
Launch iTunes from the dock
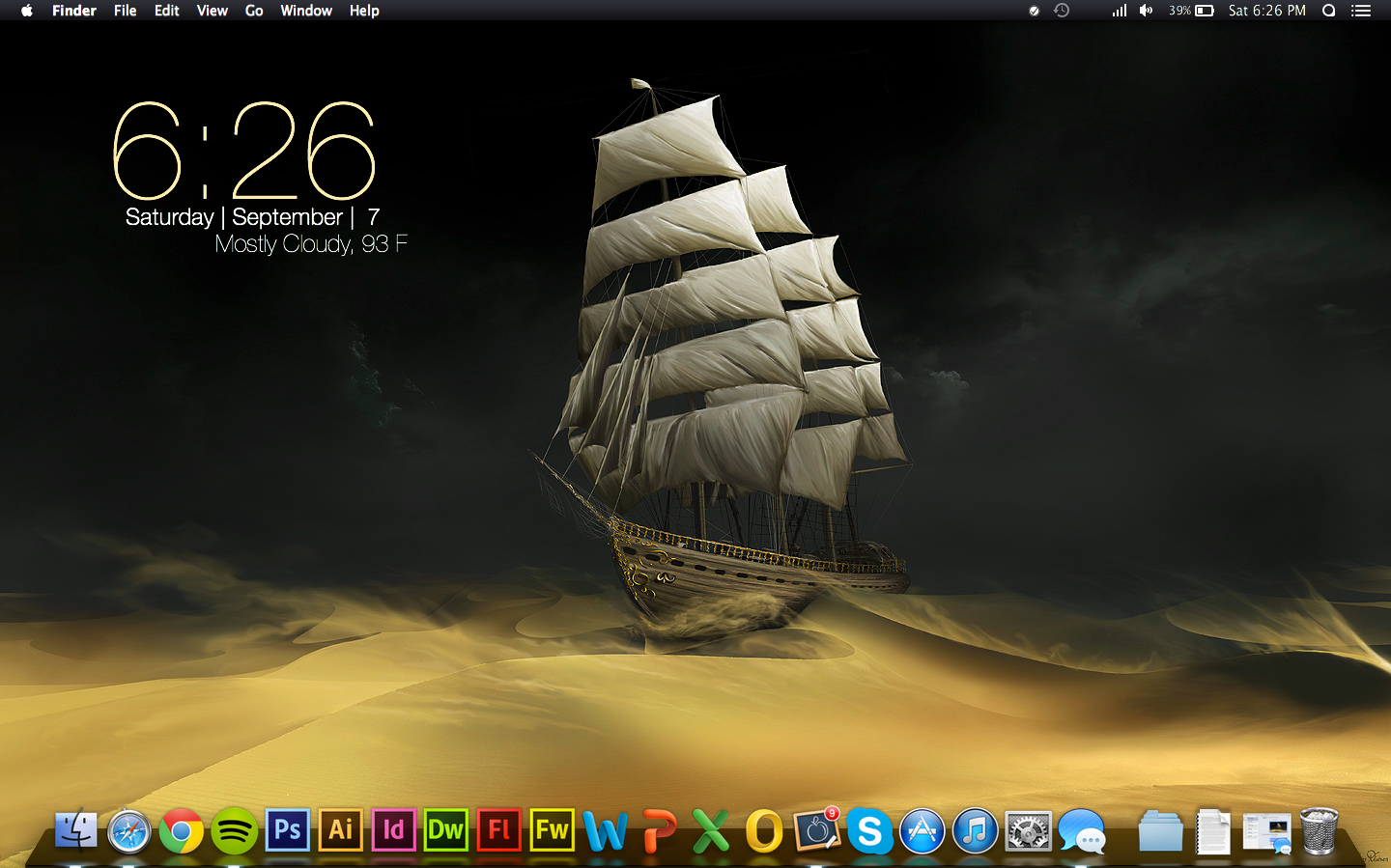(976, 831)
